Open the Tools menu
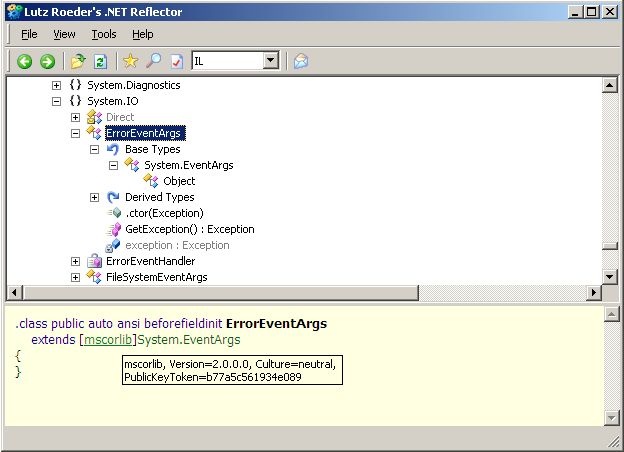The image size is (624, 452). pyautogui.click(x=104, y=34)
